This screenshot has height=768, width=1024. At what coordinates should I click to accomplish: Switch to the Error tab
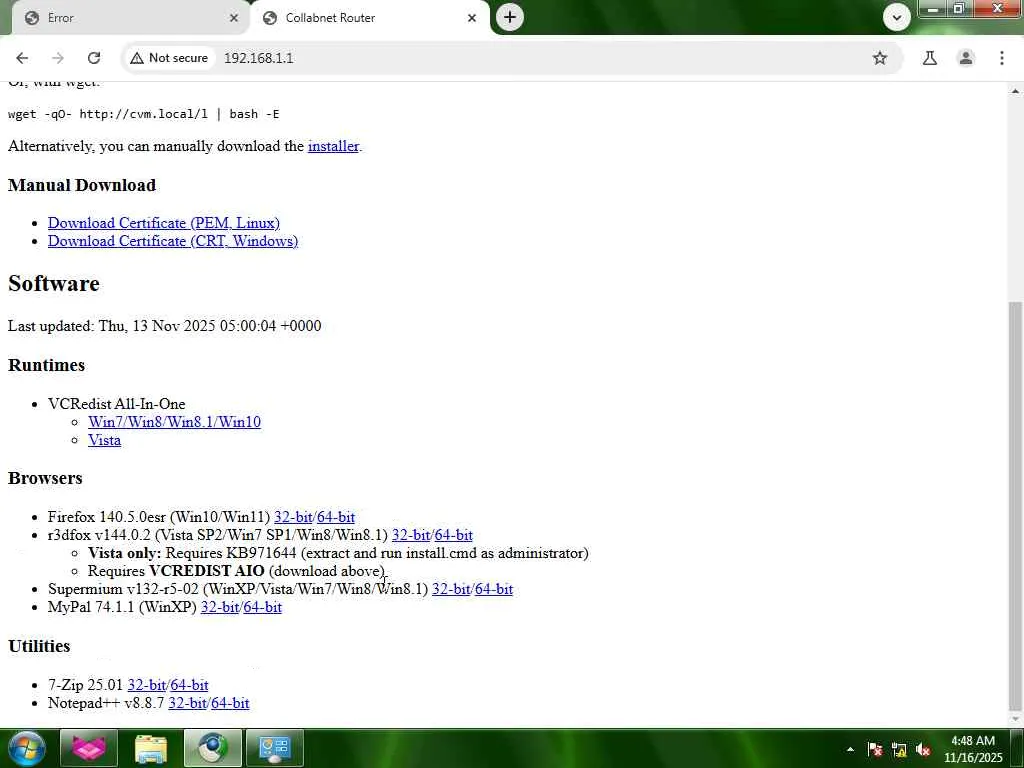pos(129,18)
